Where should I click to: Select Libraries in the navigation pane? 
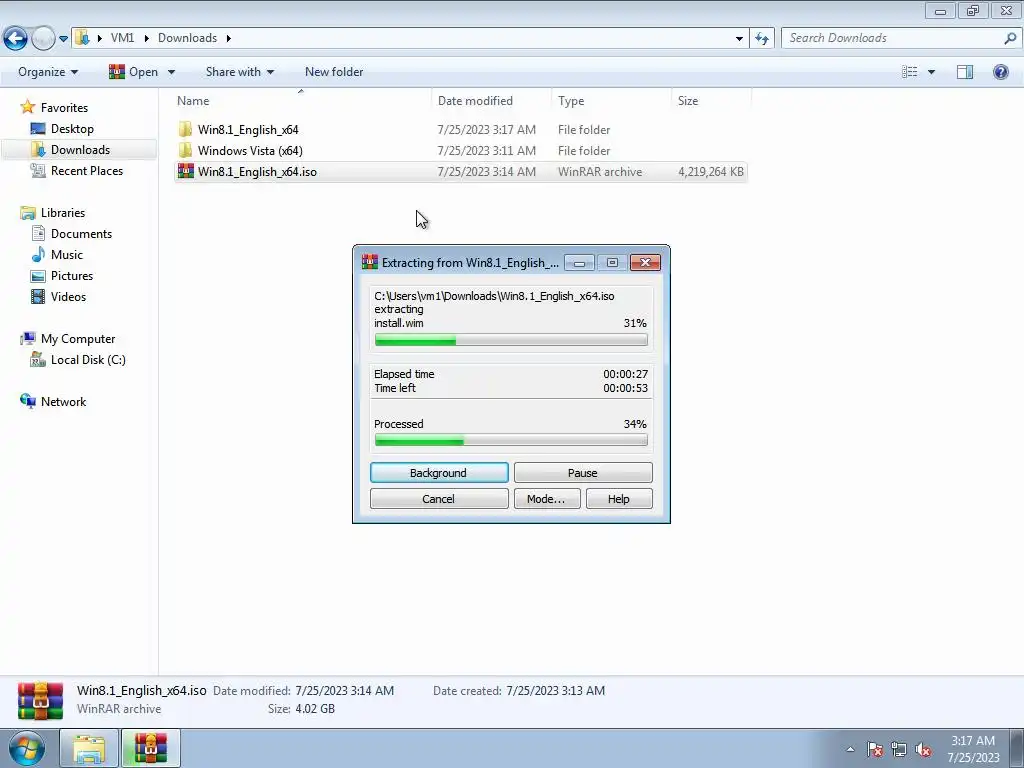click(x=63, y=213)
